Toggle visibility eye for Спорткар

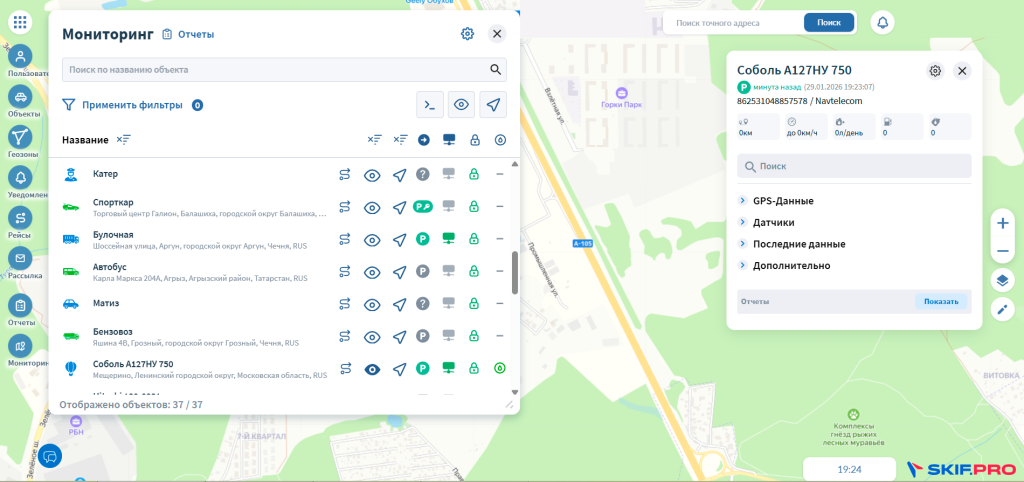point(372,208)
